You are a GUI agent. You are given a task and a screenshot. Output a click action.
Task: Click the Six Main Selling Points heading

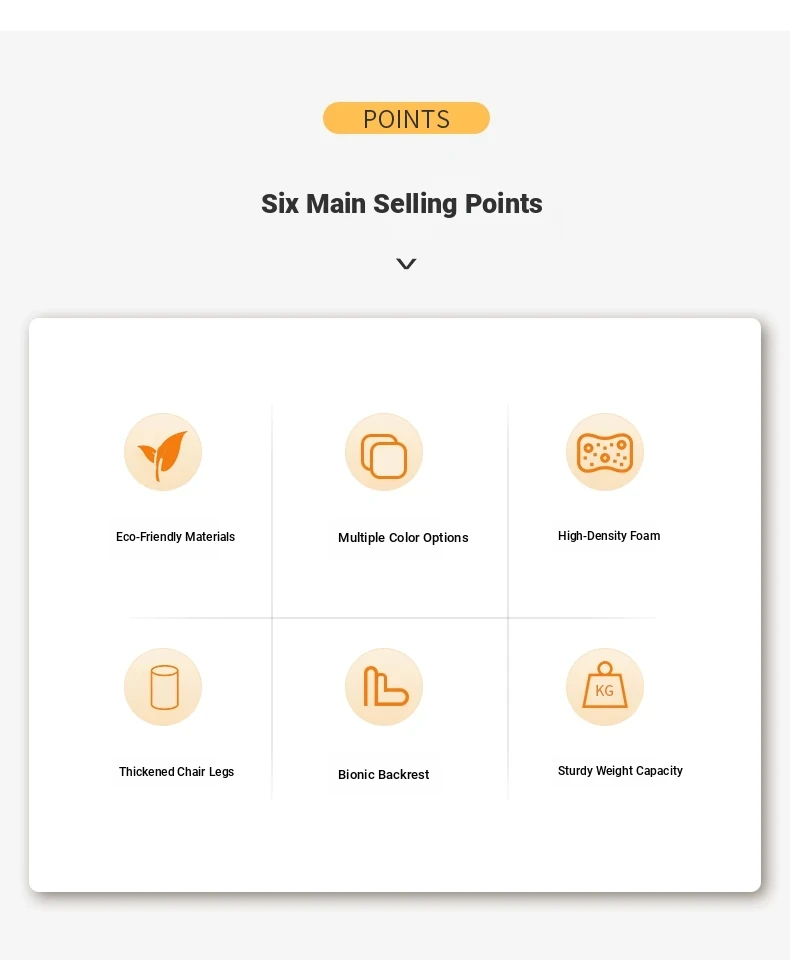(401, 204)
